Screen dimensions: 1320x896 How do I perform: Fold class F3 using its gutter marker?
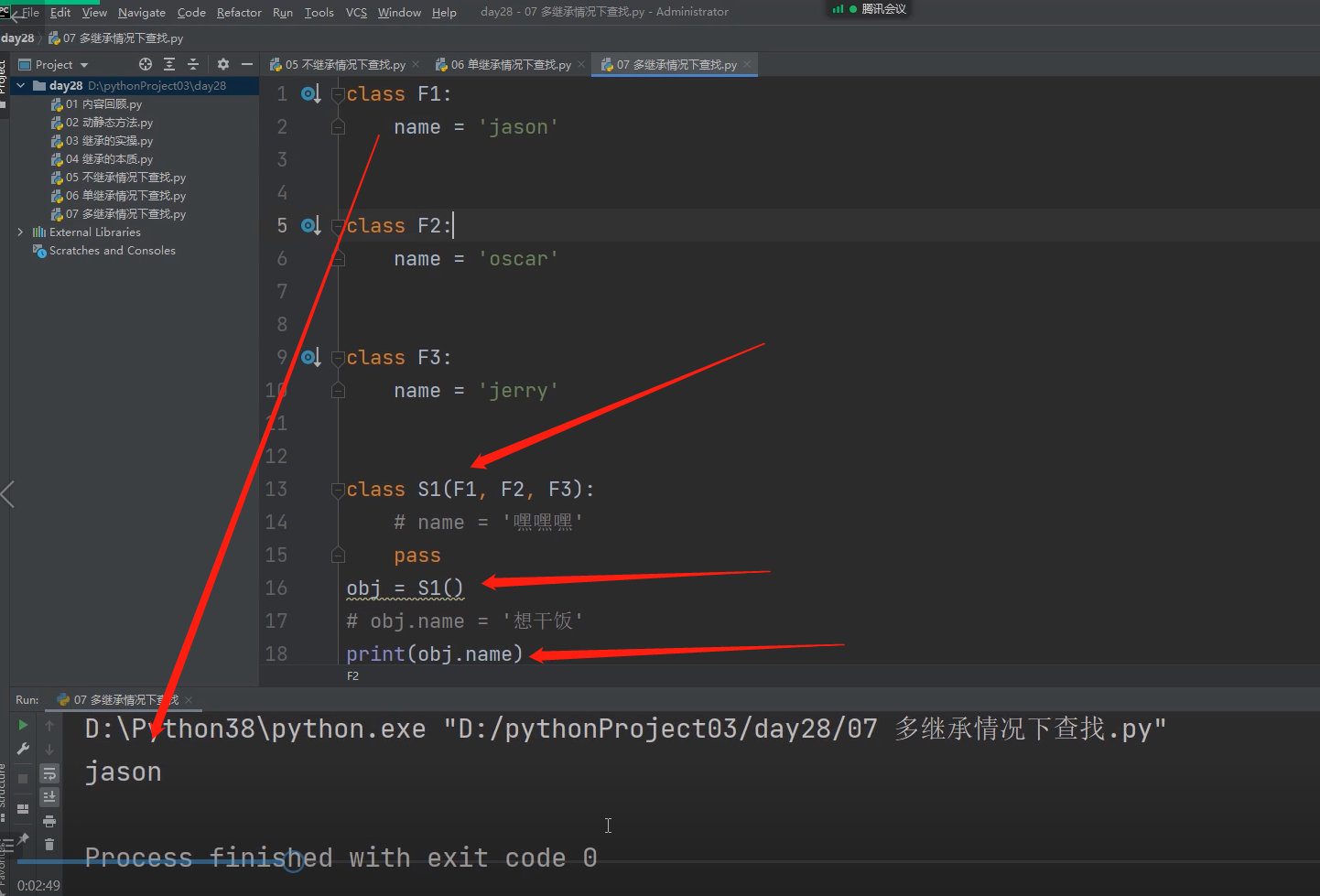pos(338,358)
